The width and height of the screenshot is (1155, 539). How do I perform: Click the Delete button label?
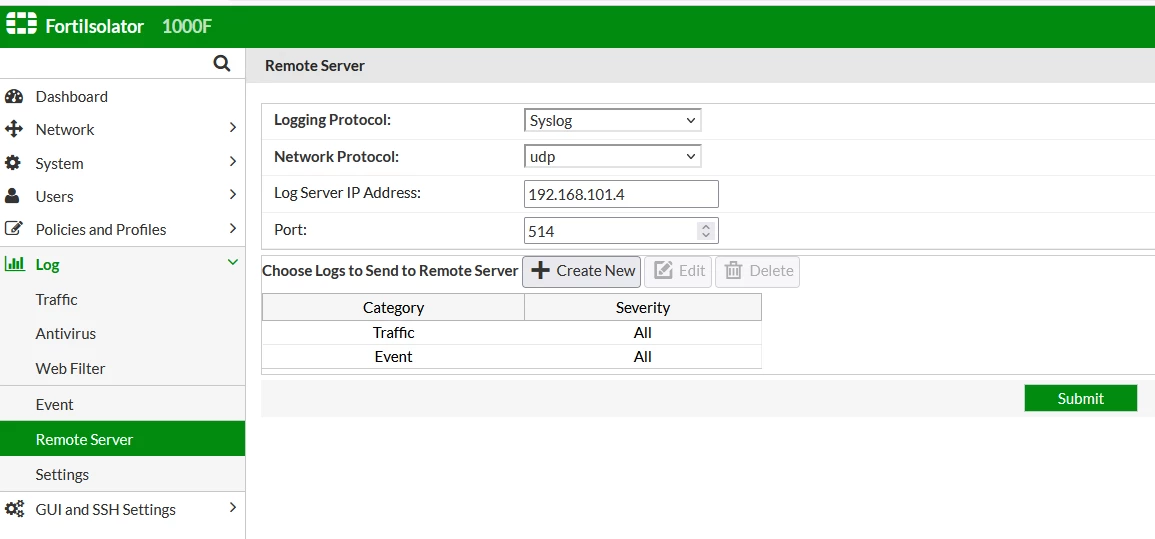pos(771,271)
